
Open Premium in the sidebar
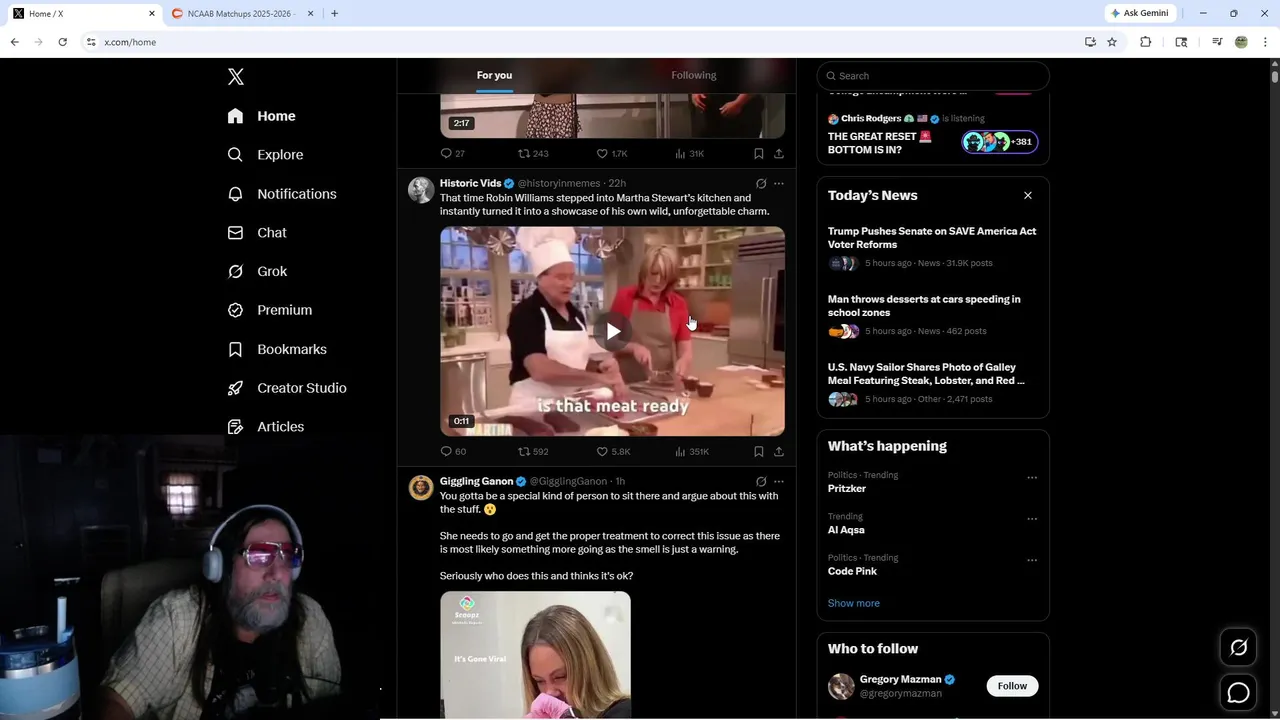pyautogui.click(x=270, y=310)
